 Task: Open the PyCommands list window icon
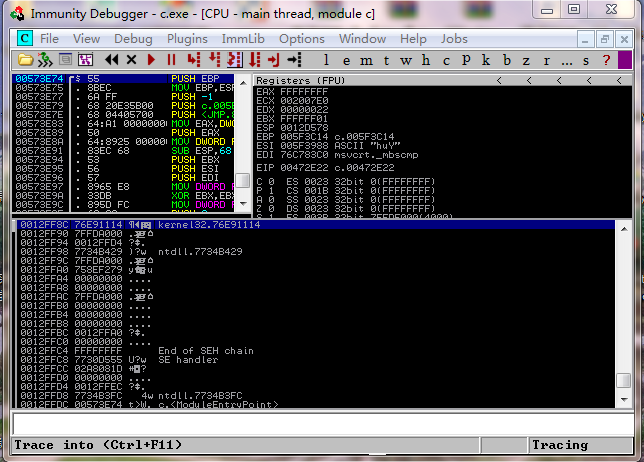tap(65, 60)
